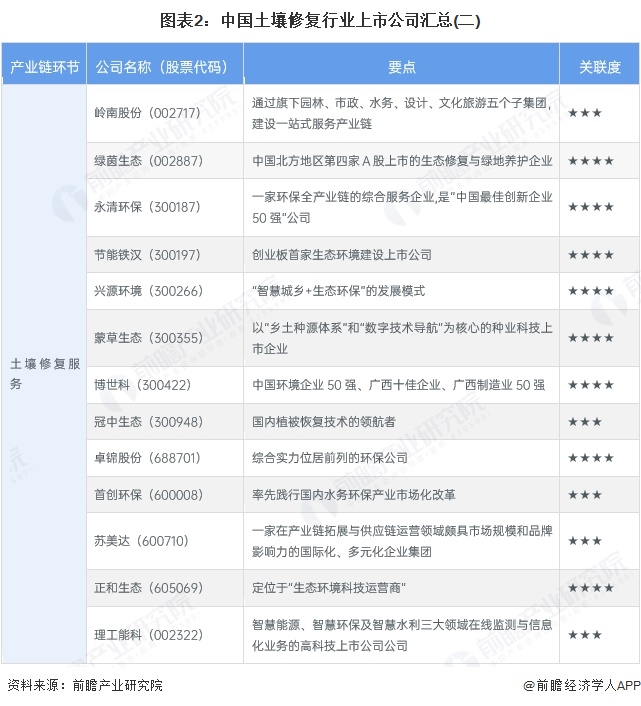Click 蒙草生态 description about 乡土种源体系
Screen dimensions: 641x706
[402, 338]
